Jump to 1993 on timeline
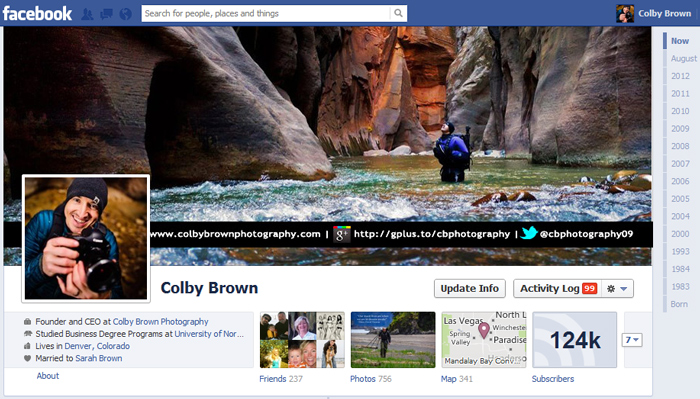The height and width of the screenshot is (399, 700). (x=680, y=251)
